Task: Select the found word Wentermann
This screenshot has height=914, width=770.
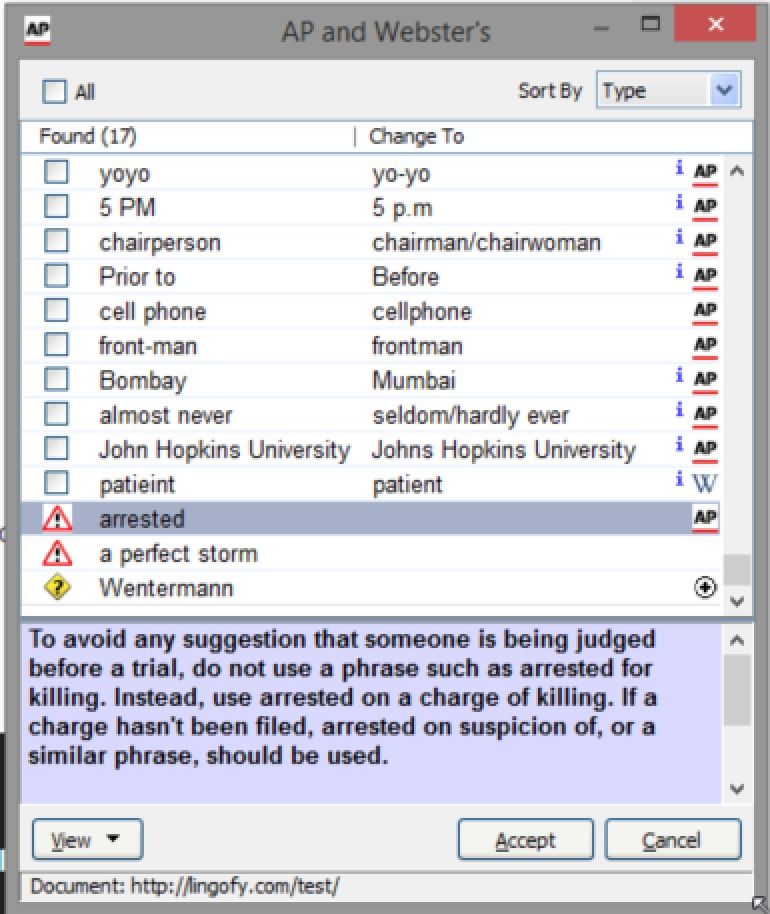Action: [166, 588]
